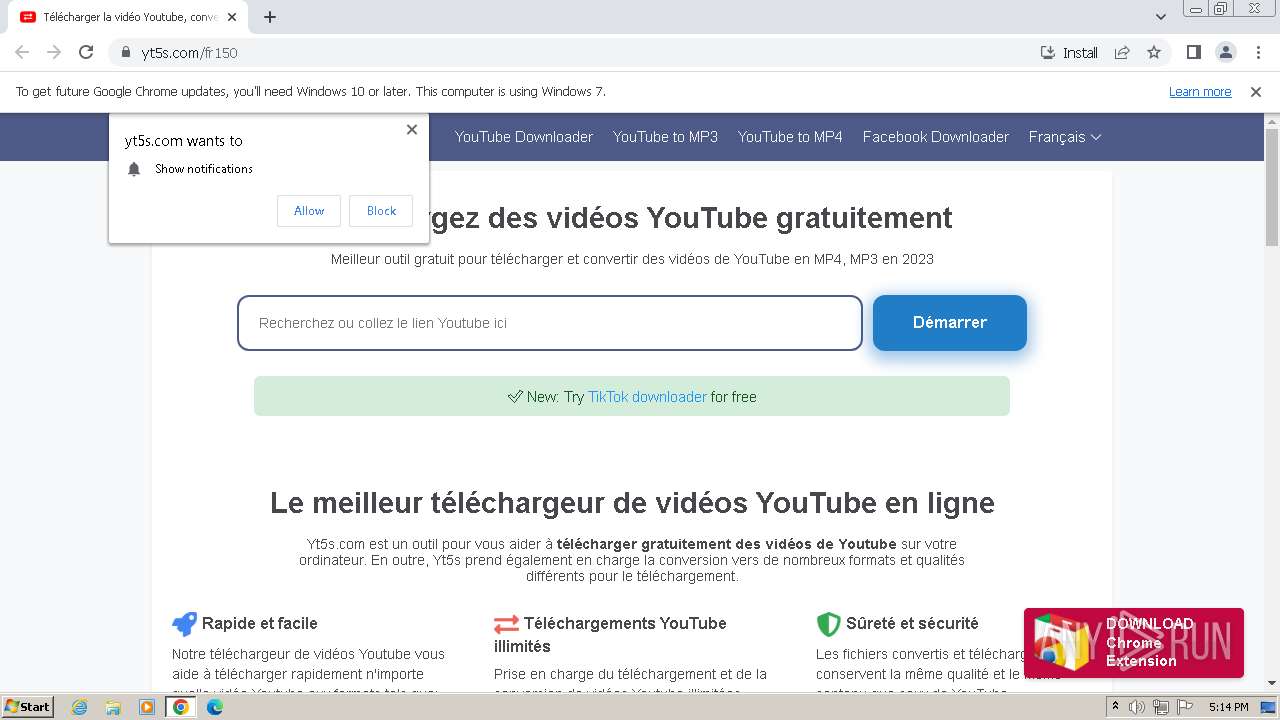1280x720 pixels.
Task: Click the address bar URL
Action: coord(190,52)
